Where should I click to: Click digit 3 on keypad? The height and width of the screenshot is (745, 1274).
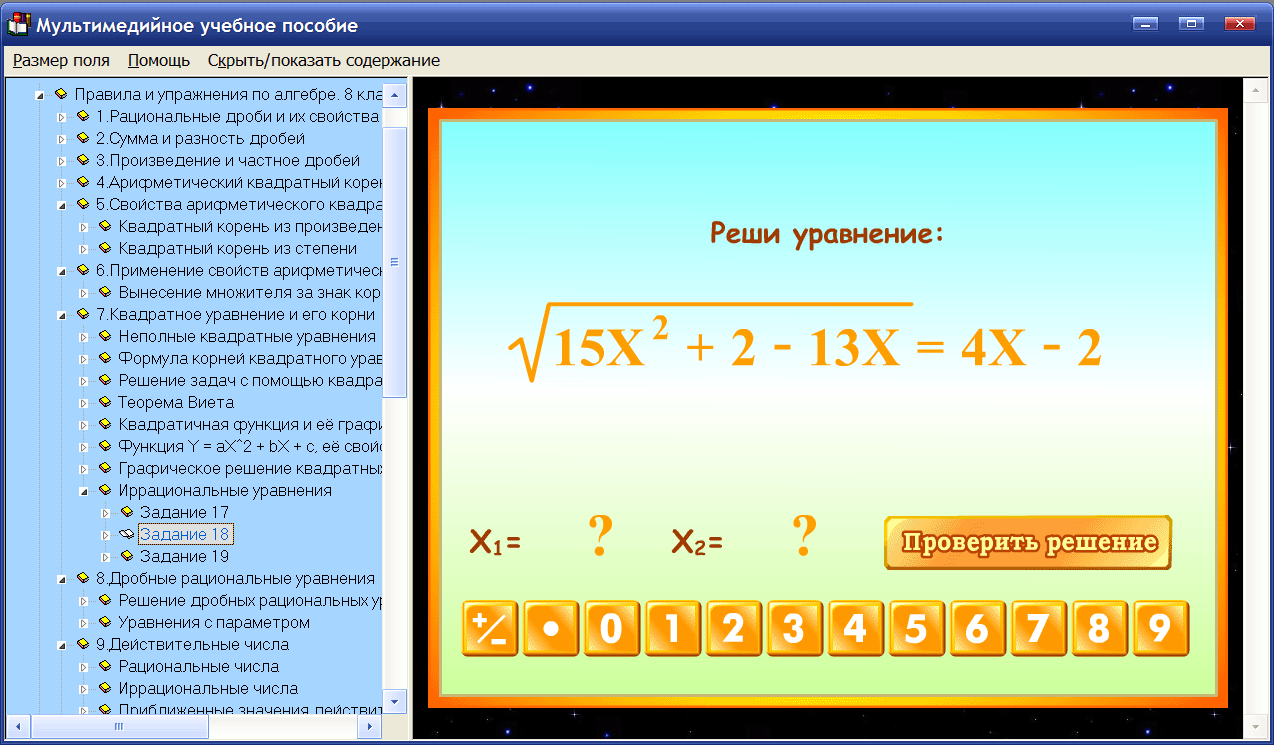coord(794,628)
